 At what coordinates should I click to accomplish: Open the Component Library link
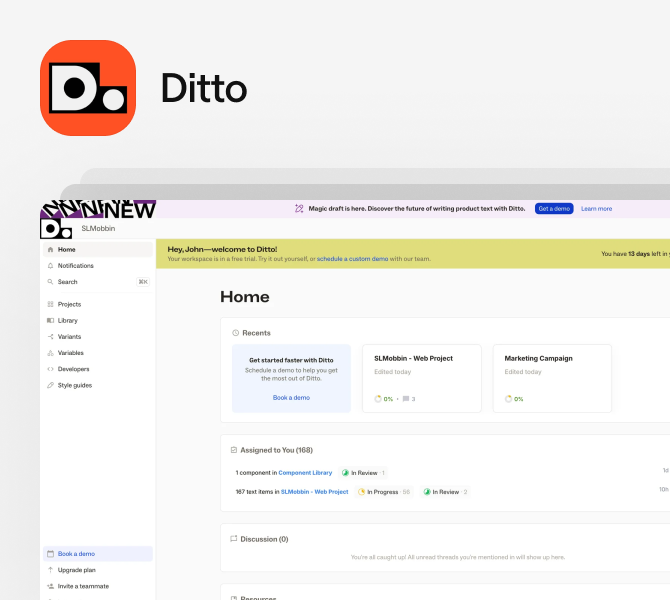click(x=305, y=473)
